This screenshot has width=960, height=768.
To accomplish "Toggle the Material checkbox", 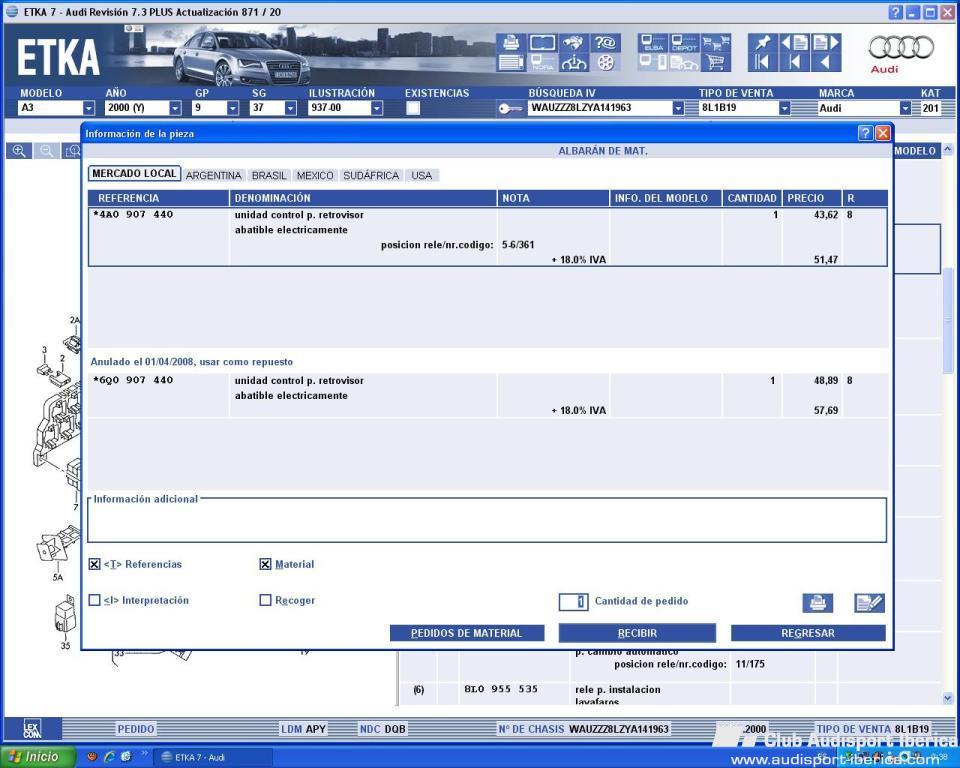I will click(x=265, y=565).
